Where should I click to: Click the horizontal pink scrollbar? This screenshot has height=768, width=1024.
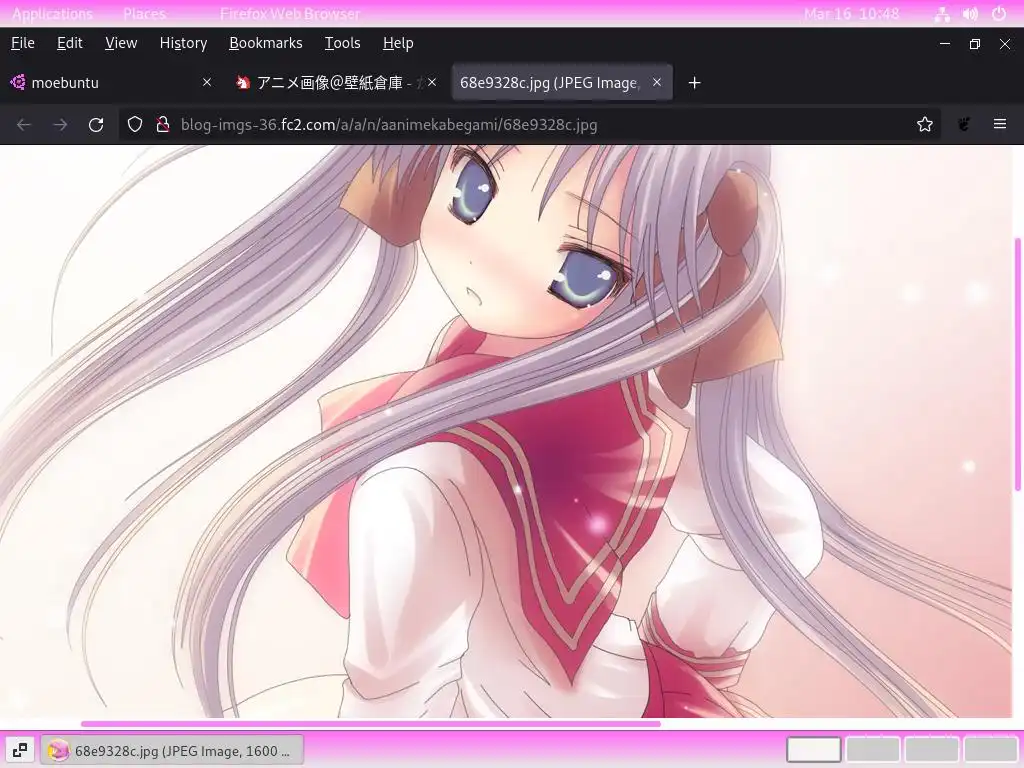[x=370, y=724]
